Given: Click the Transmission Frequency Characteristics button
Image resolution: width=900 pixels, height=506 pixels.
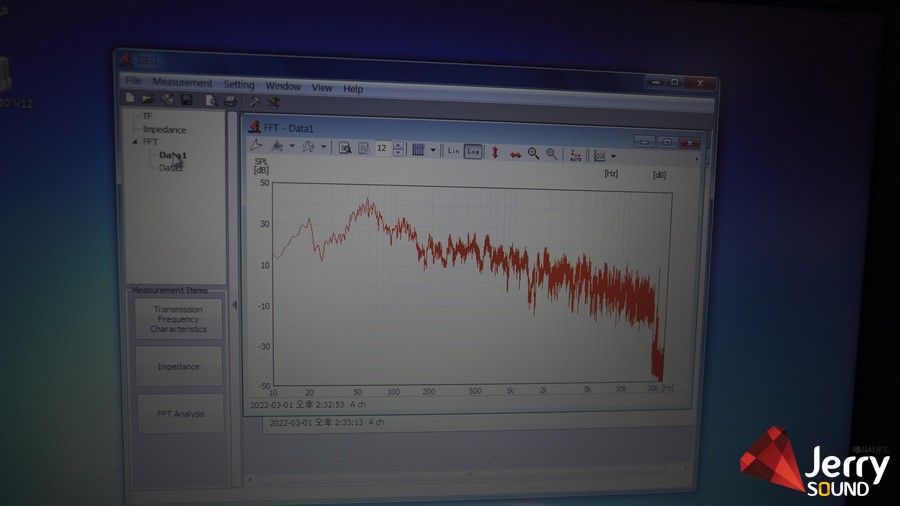Looking at the screenshot, I should tap(178, 319).
